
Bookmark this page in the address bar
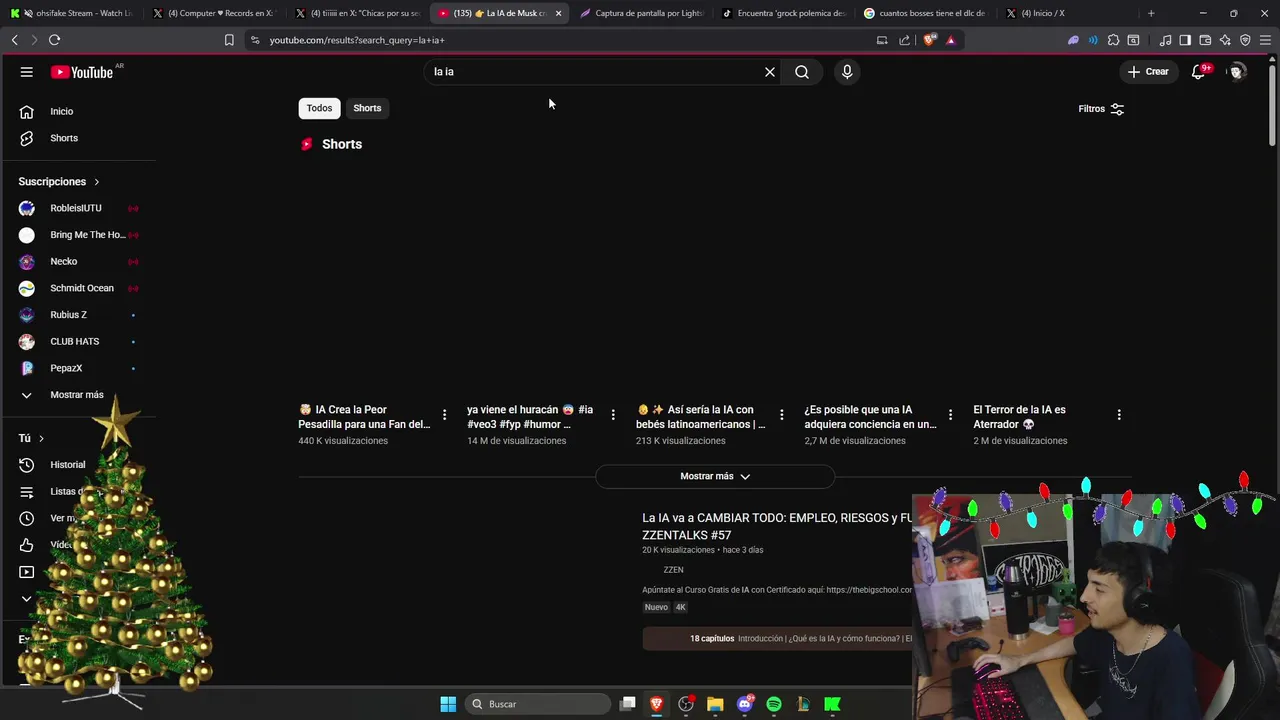pos(229,40)
